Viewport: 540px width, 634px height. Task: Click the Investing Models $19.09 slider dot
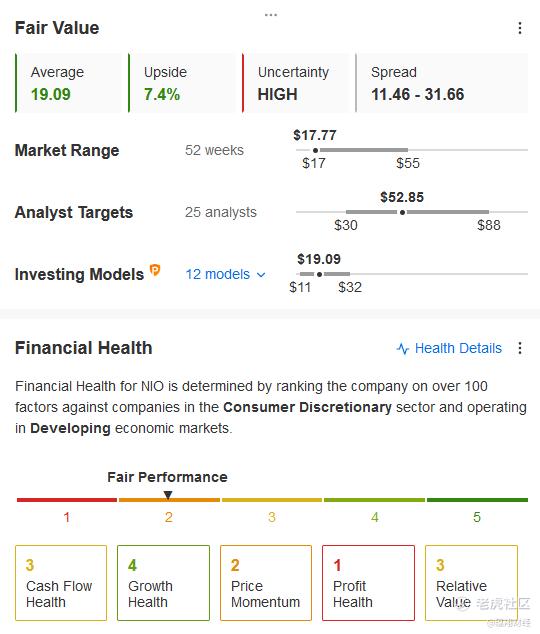319,274
